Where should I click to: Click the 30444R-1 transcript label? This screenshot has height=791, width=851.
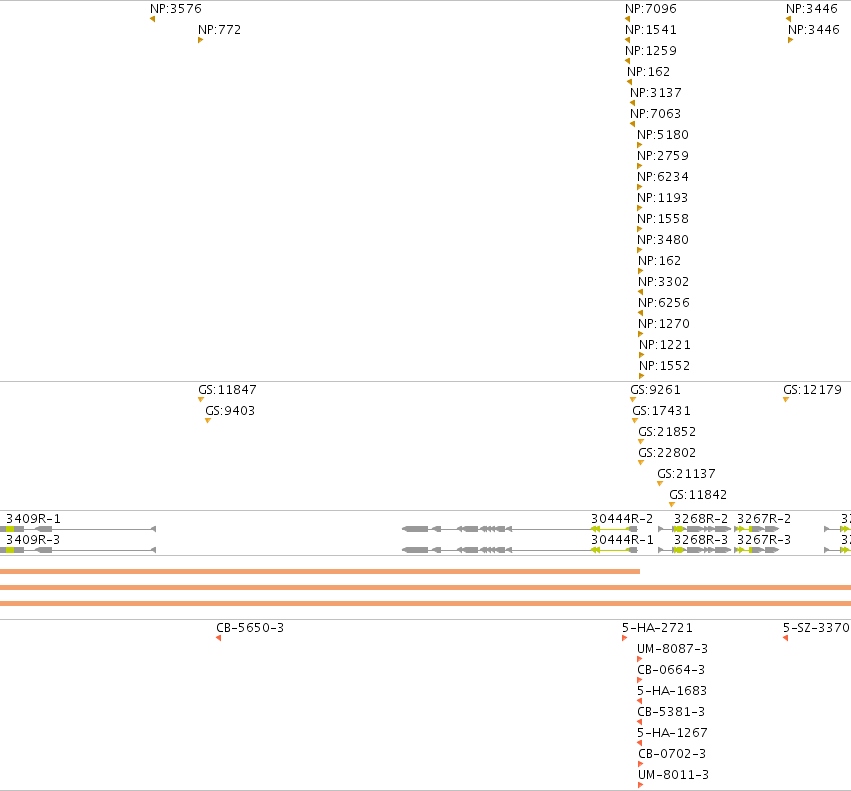[x=622, y=540]
